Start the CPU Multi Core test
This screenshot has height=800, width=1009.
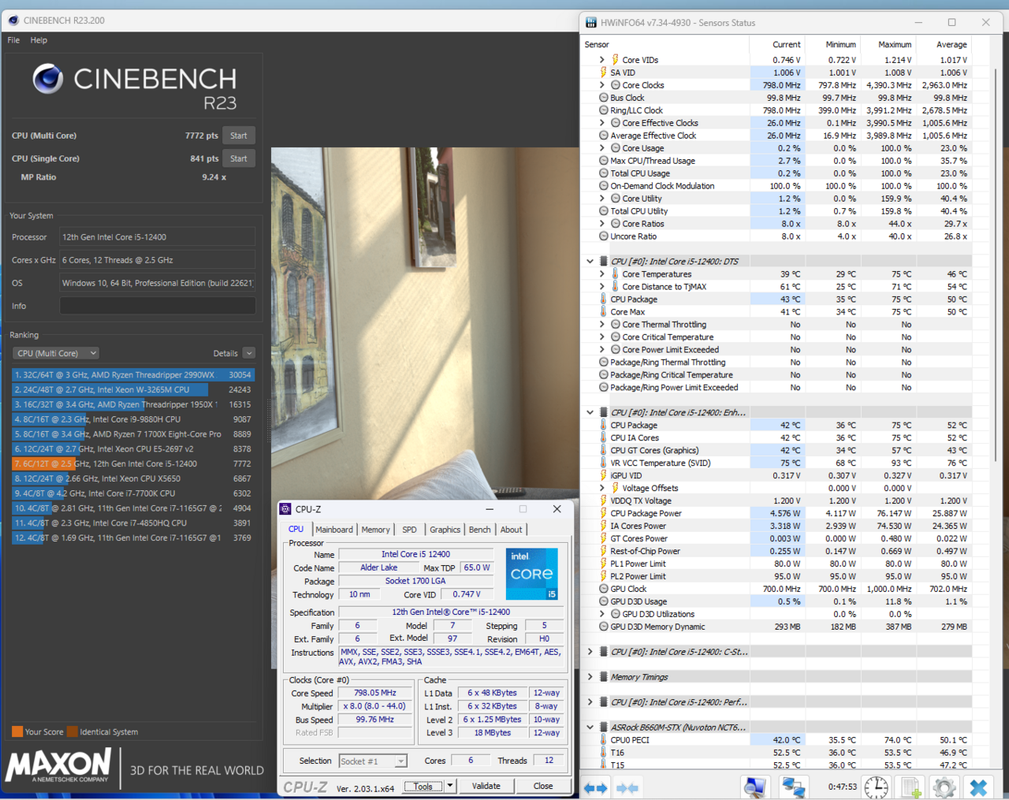coord(239,136)
